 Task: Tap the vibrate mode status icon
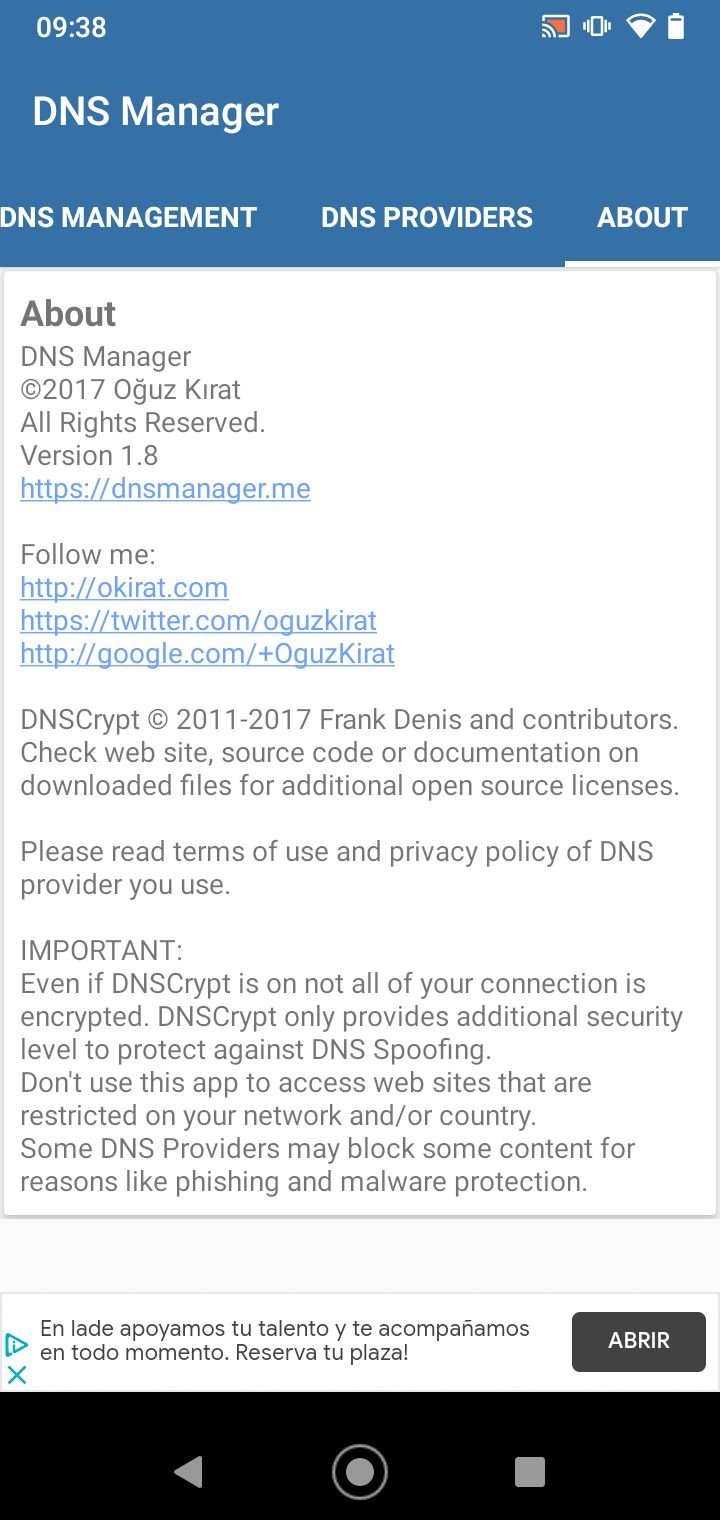597,27
